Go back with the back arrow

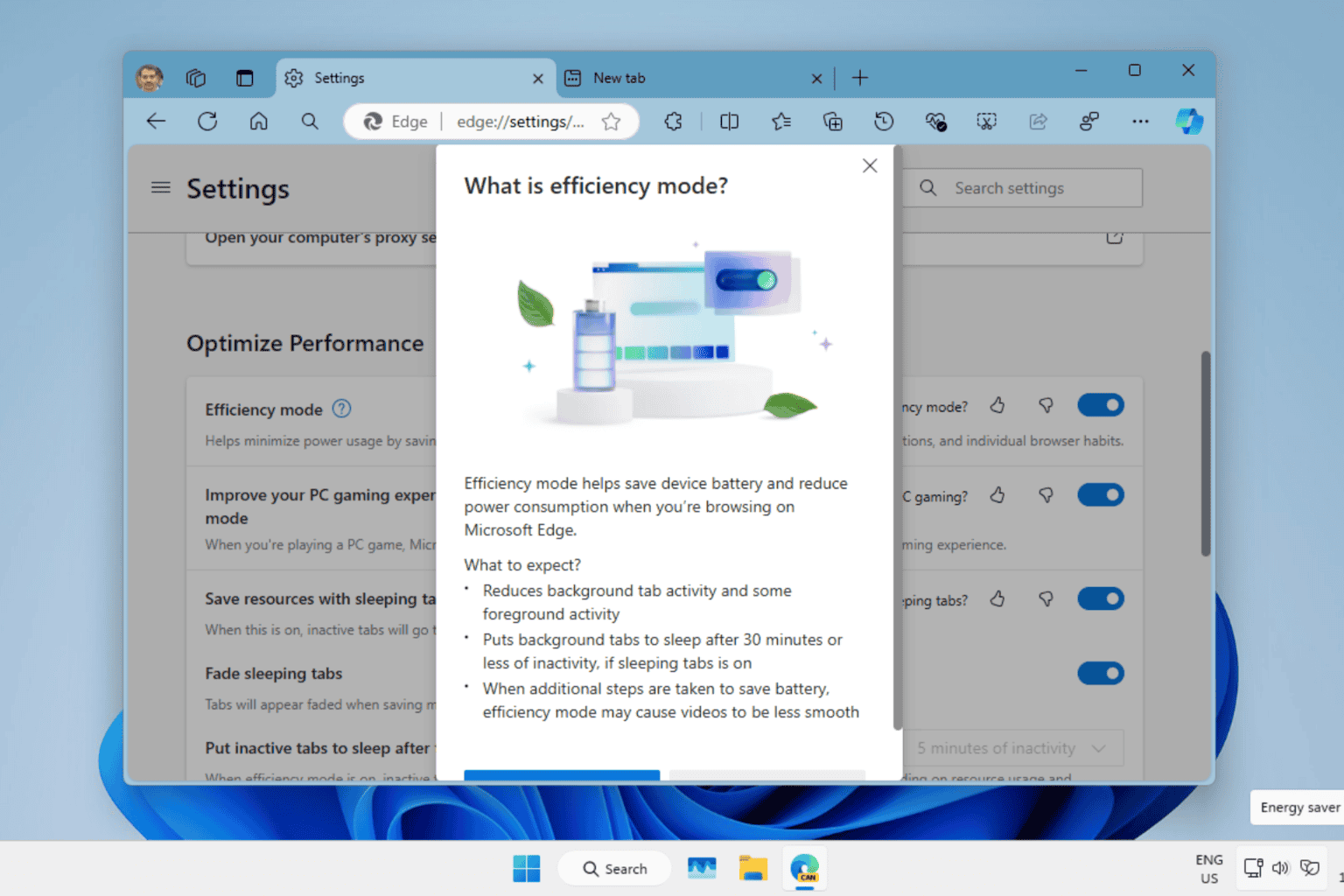[x=157, y=122]
